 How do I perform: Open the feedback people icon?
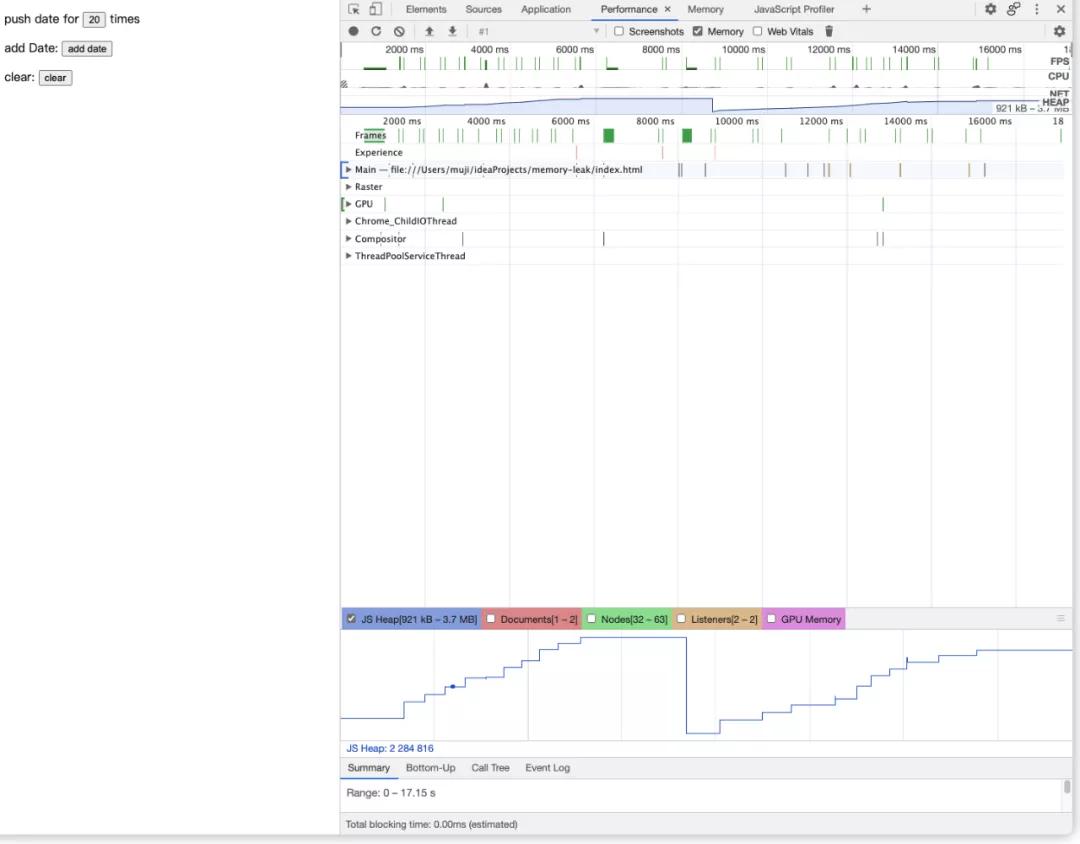(1013, 9)
